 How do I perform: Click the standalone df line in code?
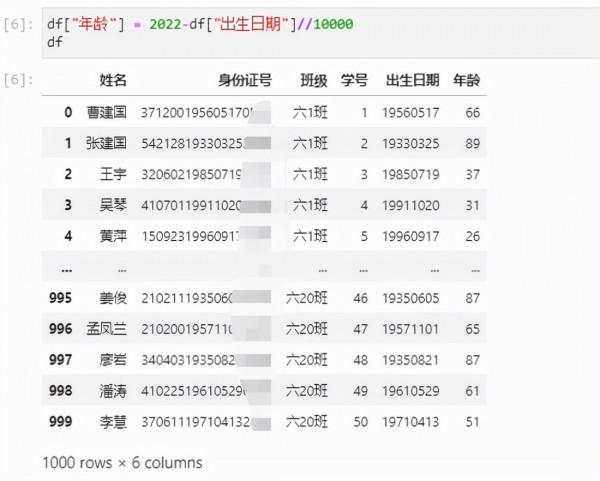tap(55, 42)
